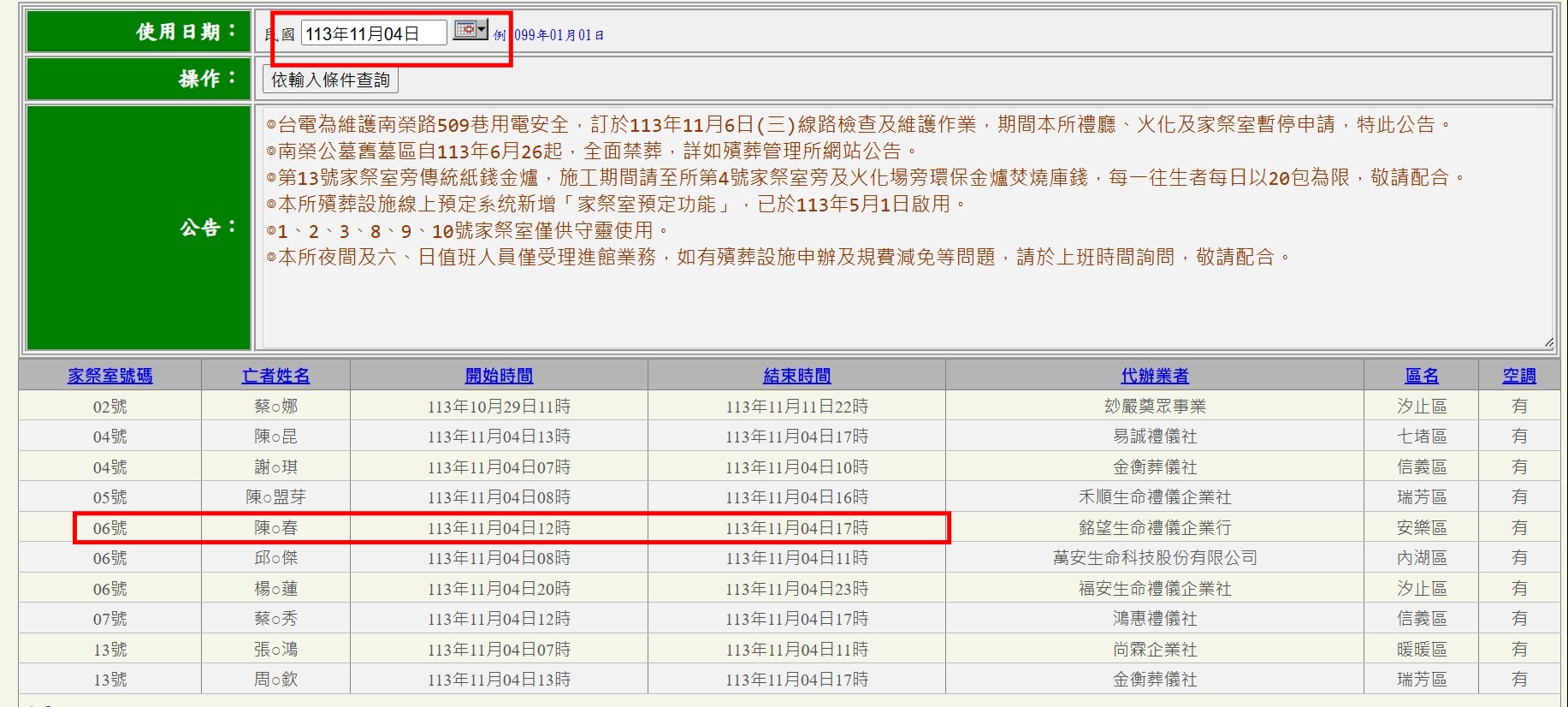Click the 113年11月11日22時 end time cell
This screenshot has width=1568, height=707.
pos(796,407)
